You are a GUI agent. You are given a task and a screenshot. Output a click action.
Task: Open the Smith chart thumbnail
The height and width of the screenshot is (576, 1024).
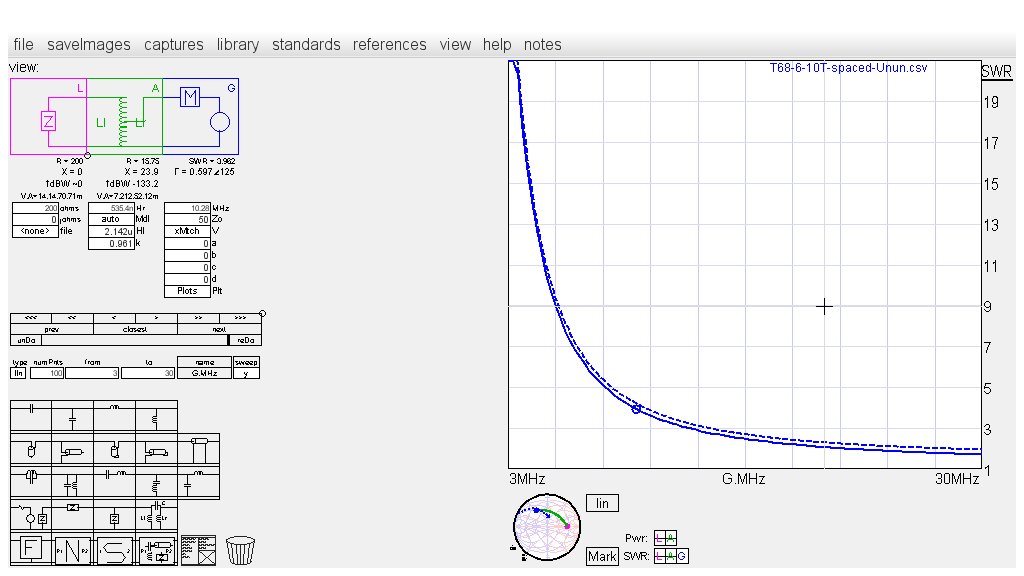(547, 527)
